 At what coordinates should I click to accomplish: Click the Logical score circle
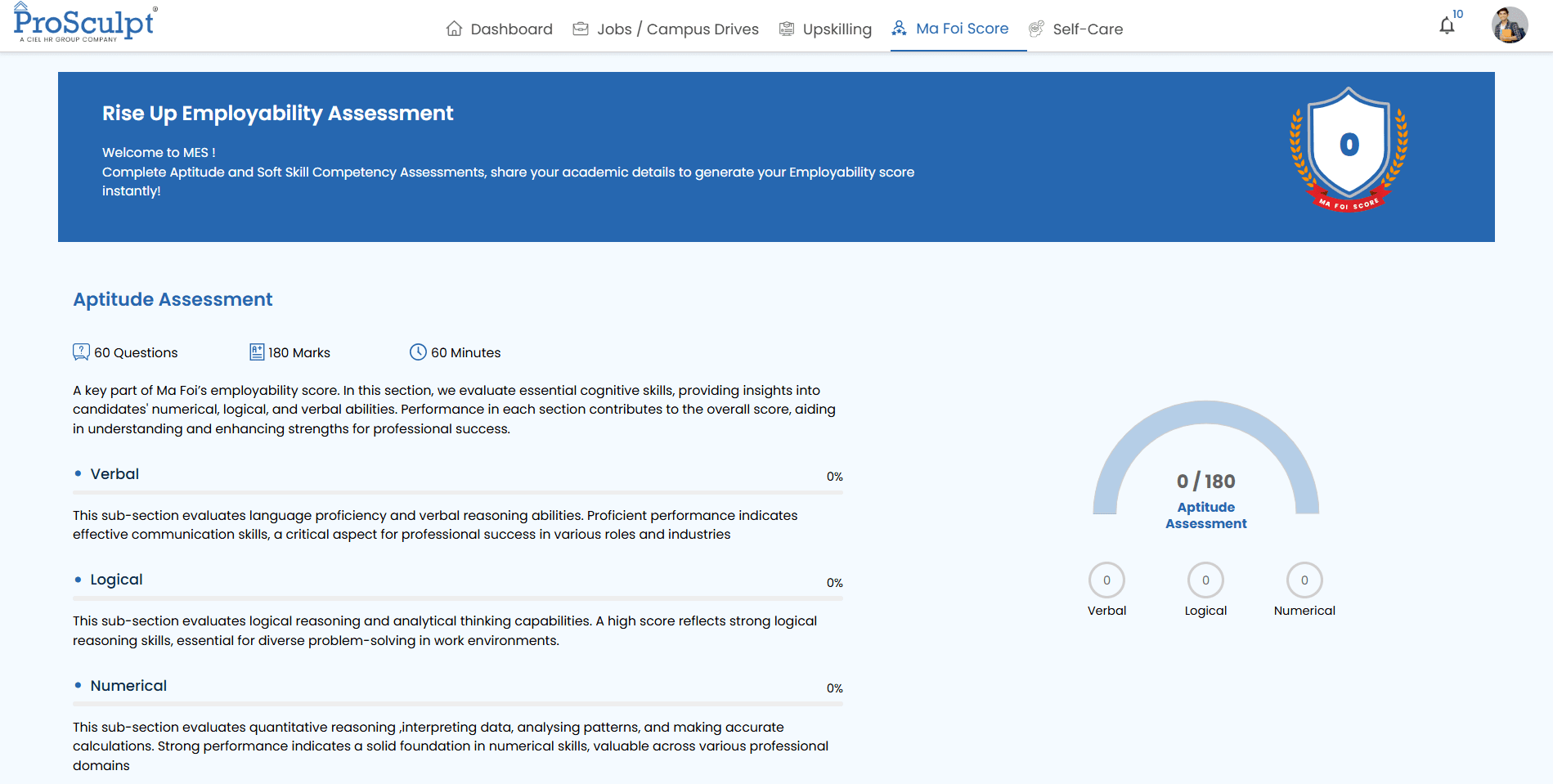coord(1205,580)
